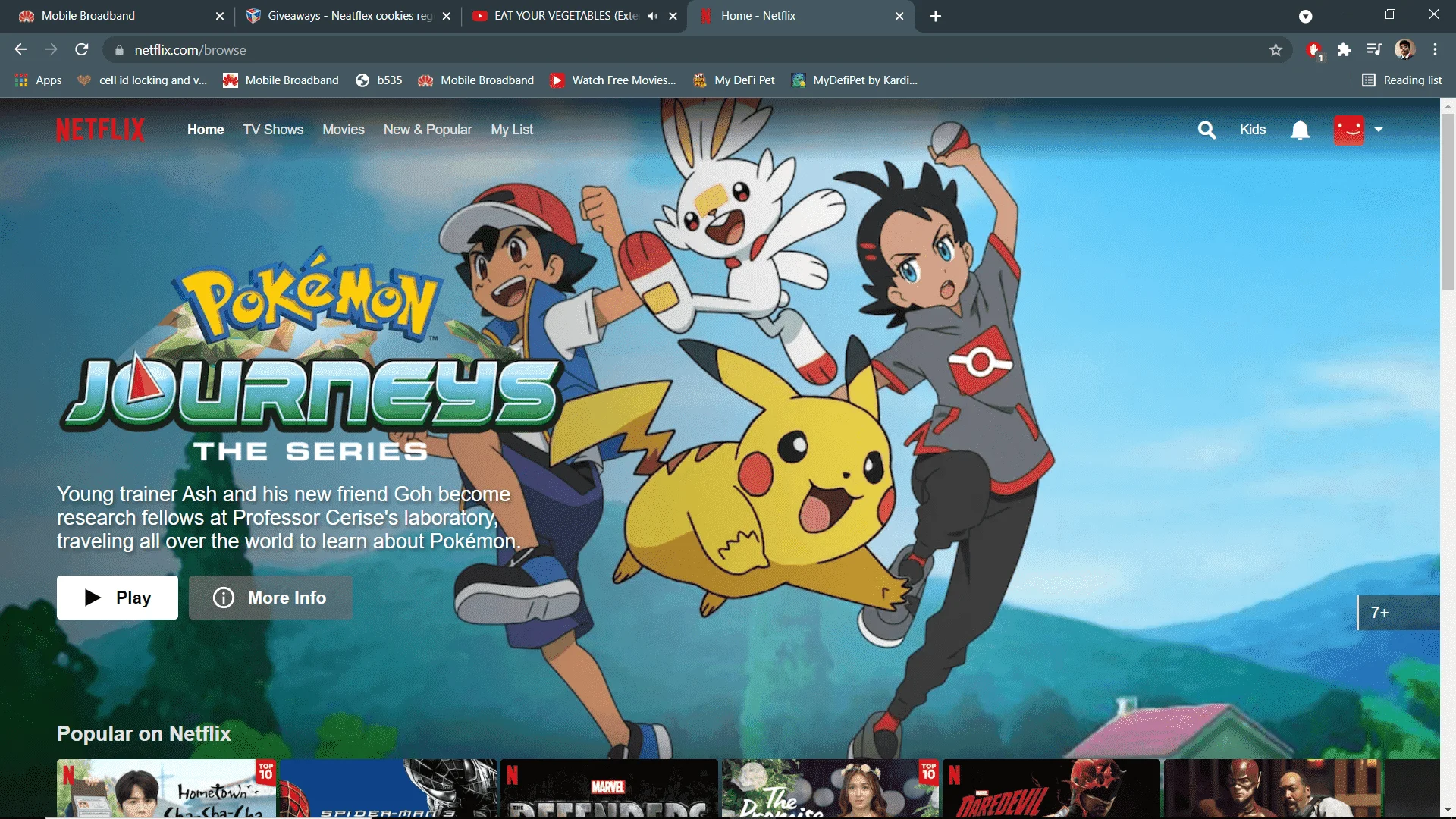Open the Netflix search icon
The image size is (1456, 819).
1207,130
